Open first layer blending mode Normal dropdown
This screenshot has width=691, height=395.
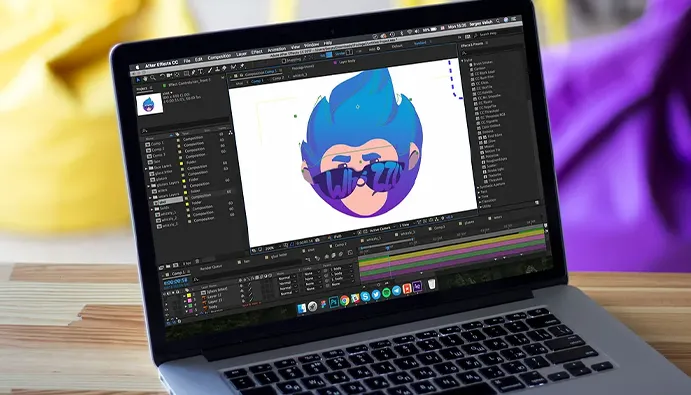click(x=286, y=278)
